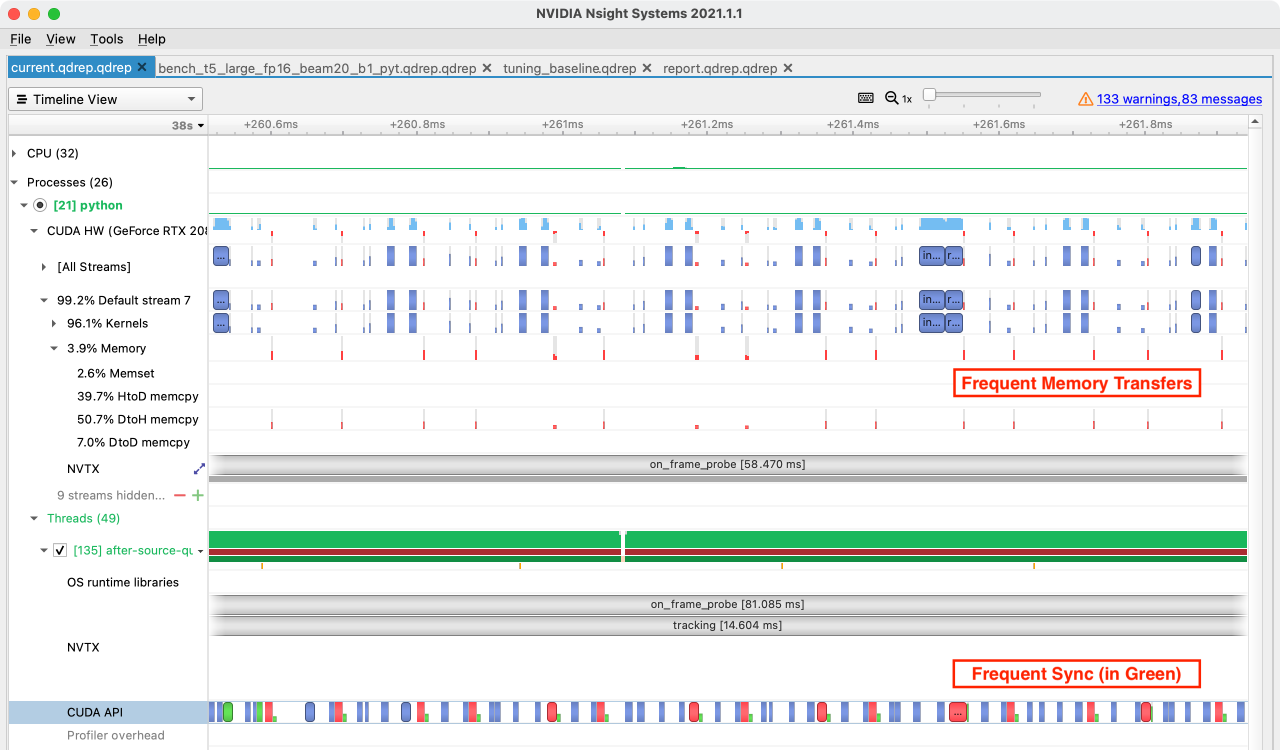The image size is (1280, 750).
Task: Collapse the [135] after-source thread node
Action: [x=44, y=550]
